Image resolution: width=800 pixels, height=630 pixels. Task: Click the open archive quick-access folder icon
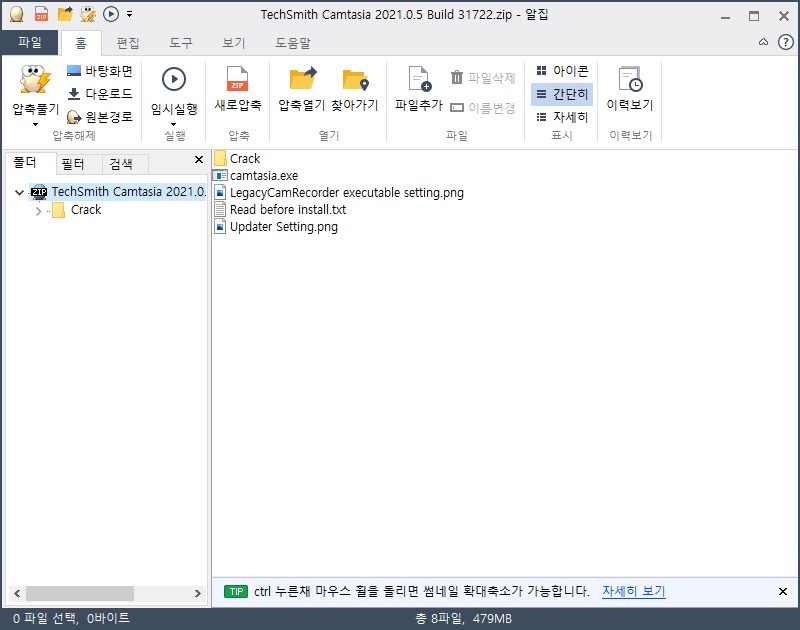pyautogui.click(x=65, y=14)
